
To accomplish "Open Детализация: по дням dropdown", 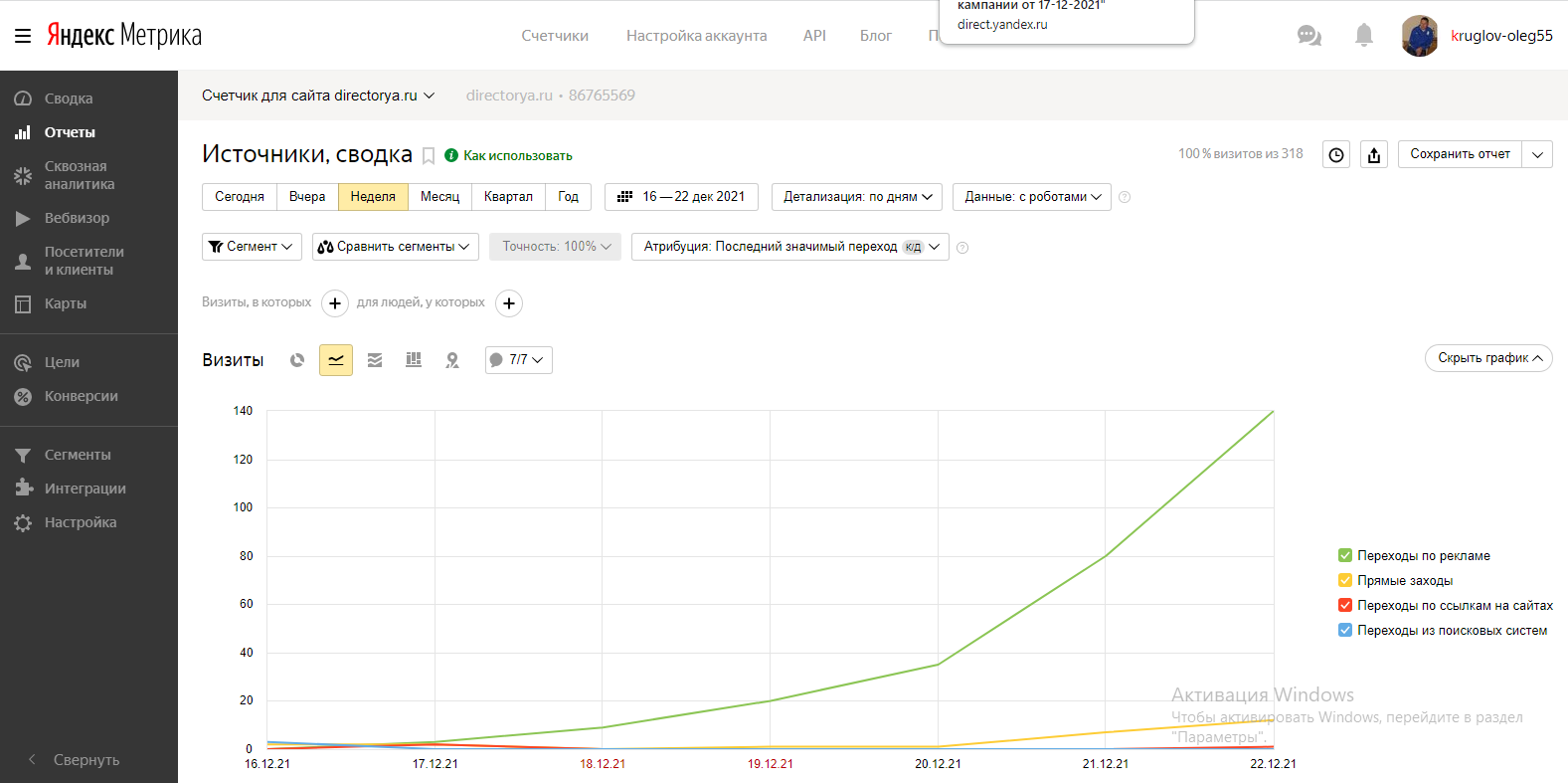I will (x=857, y=197).
